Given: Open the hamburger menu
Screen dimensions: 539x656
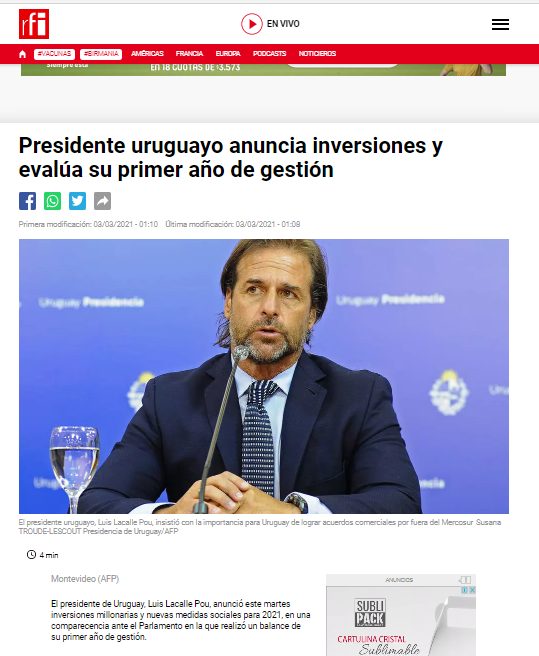Looking at the screenshot, I should tap(500, 24).
